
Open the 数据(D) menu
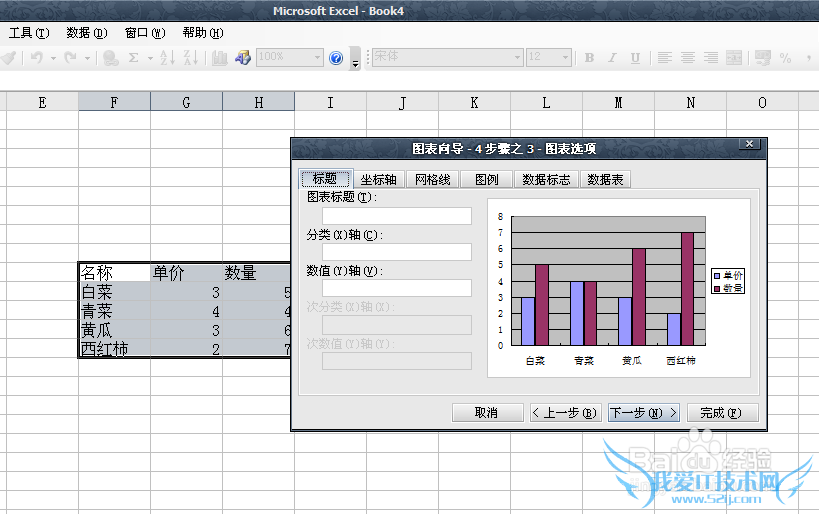click(x=87, y=33)
